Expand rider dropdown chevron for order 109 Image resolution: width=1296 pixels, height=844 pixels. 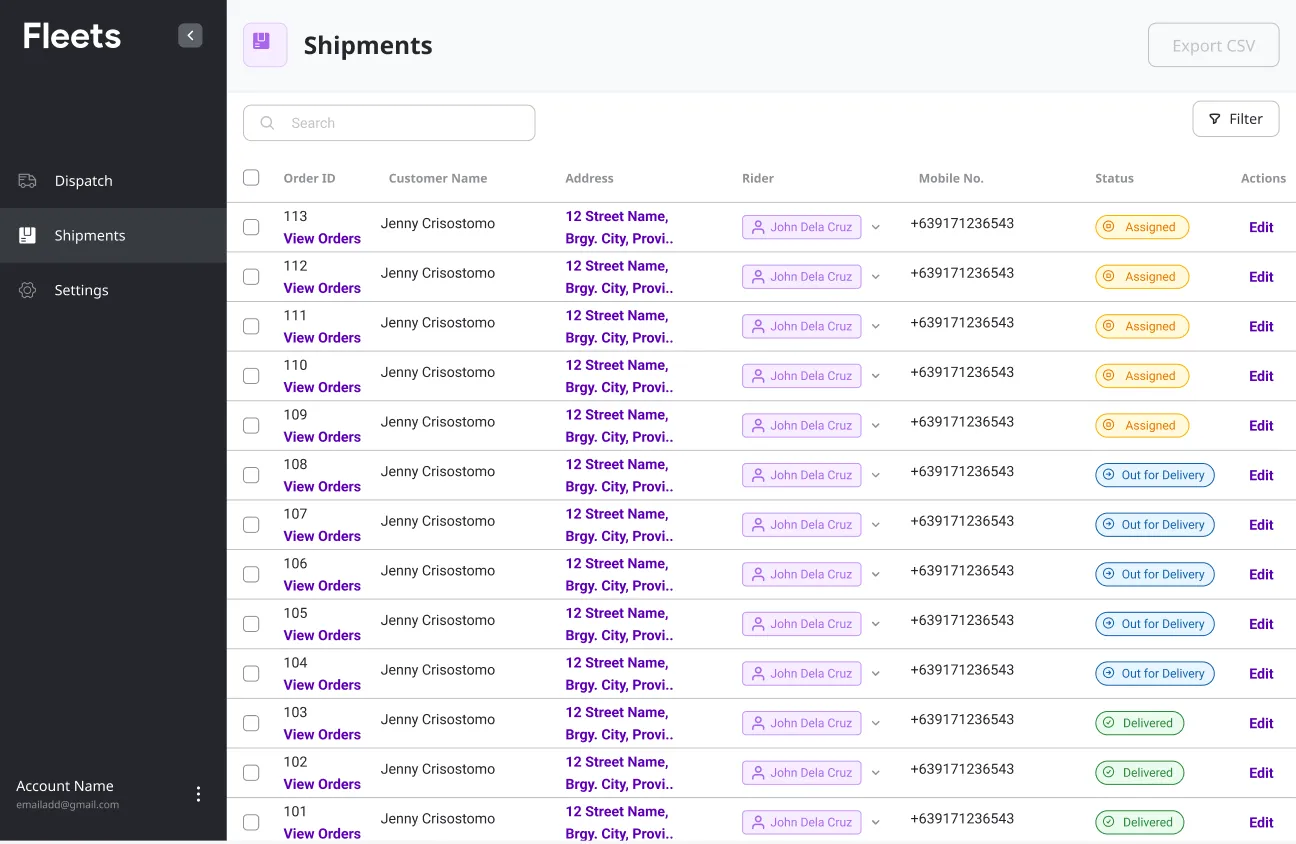(875, 425)
